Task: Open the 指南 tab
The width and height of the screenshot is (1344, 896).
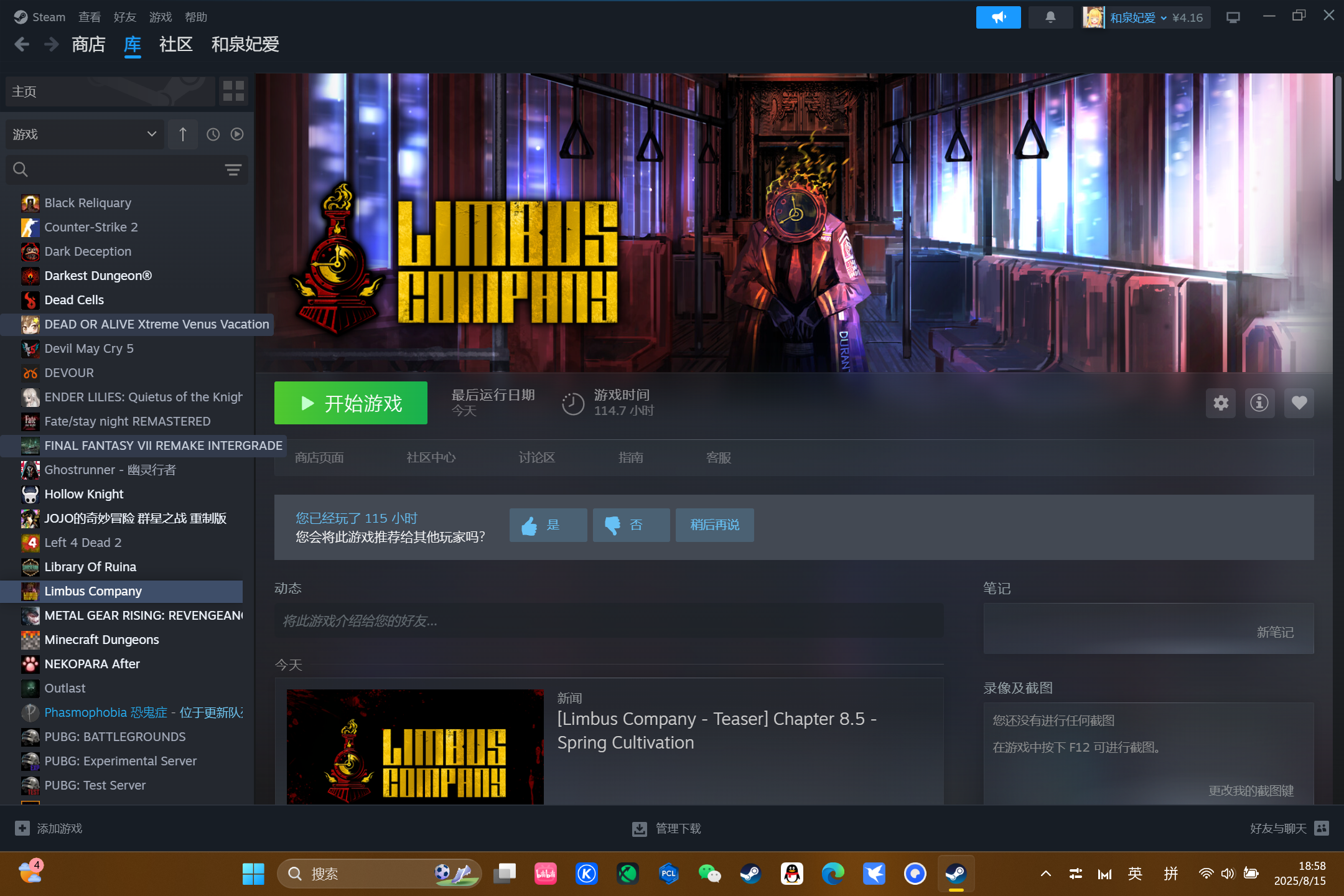Action: tap(631, 458)
